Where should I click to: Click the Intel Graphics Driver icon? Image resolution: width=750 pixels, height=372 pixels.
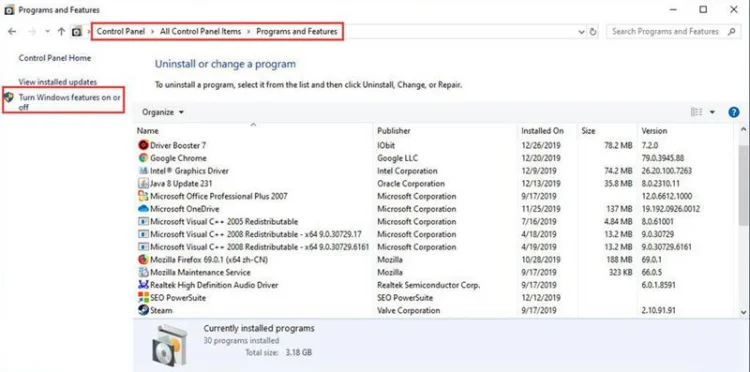pyautogui.click(x=143, y=171)
